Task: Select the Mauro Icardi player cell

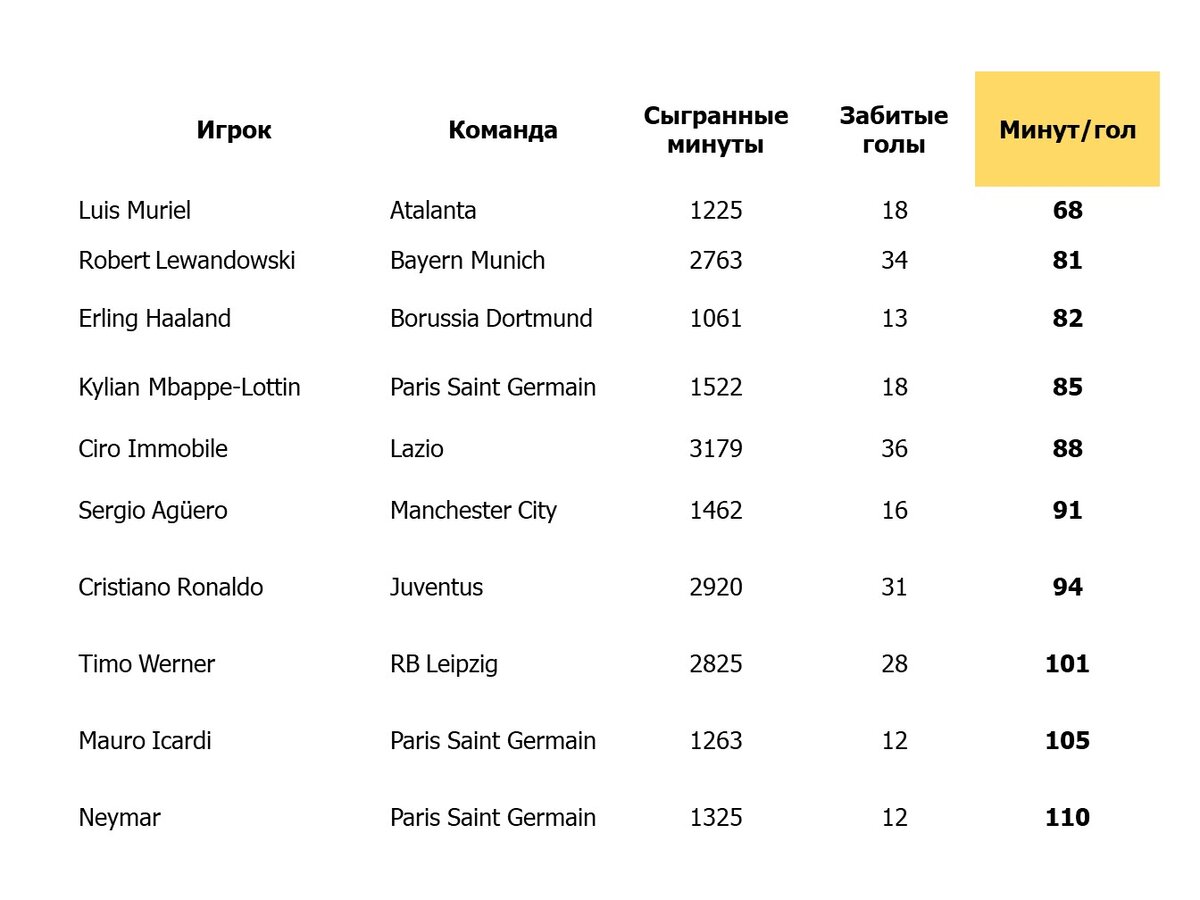Action: tap(145, 741)
